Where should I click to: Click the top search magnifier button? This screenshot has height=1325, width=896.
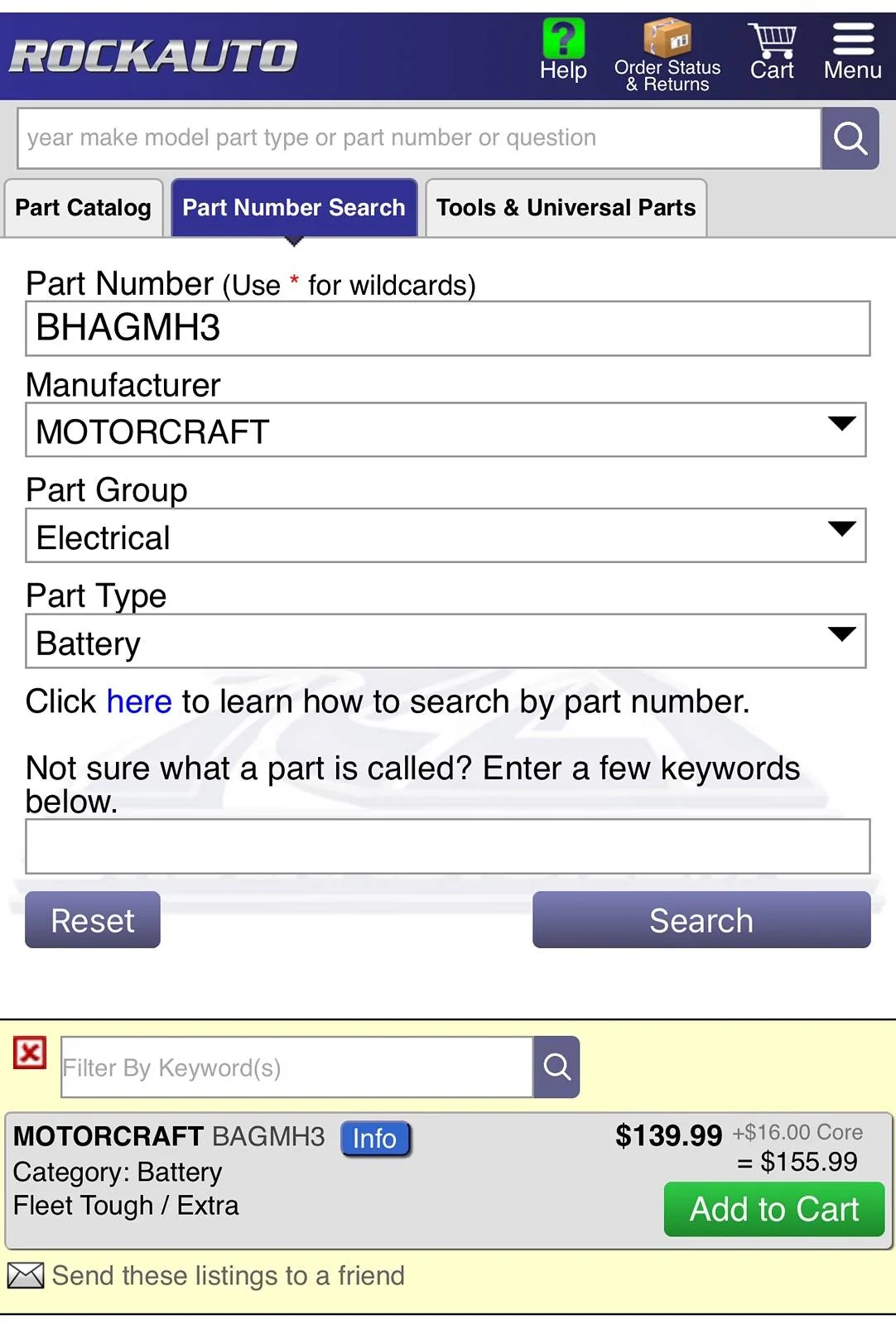point(850,138)
